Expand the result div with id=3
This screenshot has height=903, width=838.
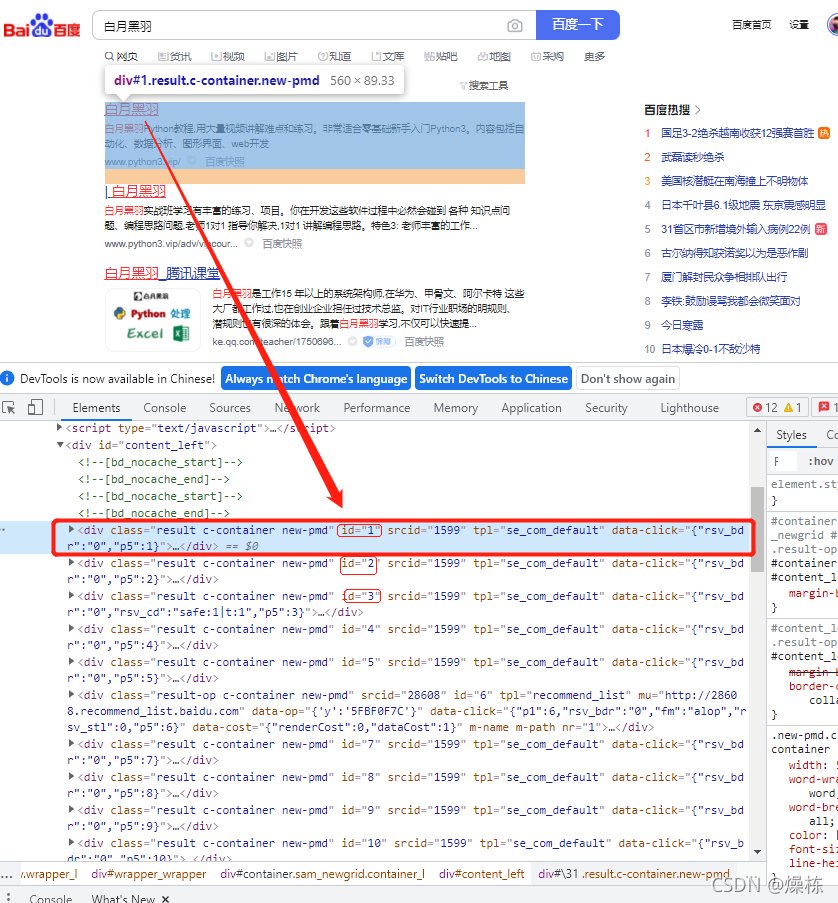pyautogui.click(x=71, y=595)
